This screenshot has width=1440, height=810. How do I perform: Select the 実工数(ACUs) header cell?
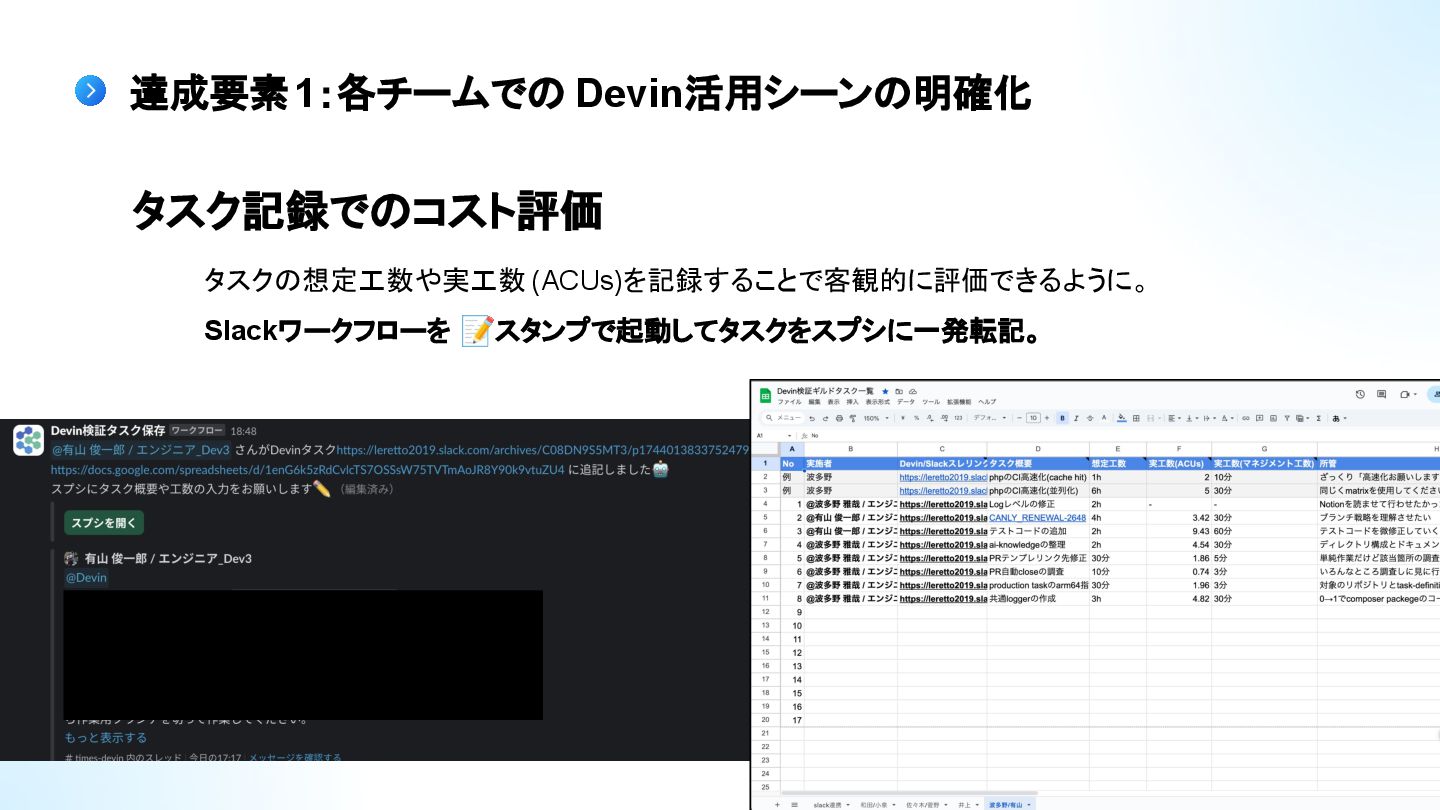(x=1179, y=463)
